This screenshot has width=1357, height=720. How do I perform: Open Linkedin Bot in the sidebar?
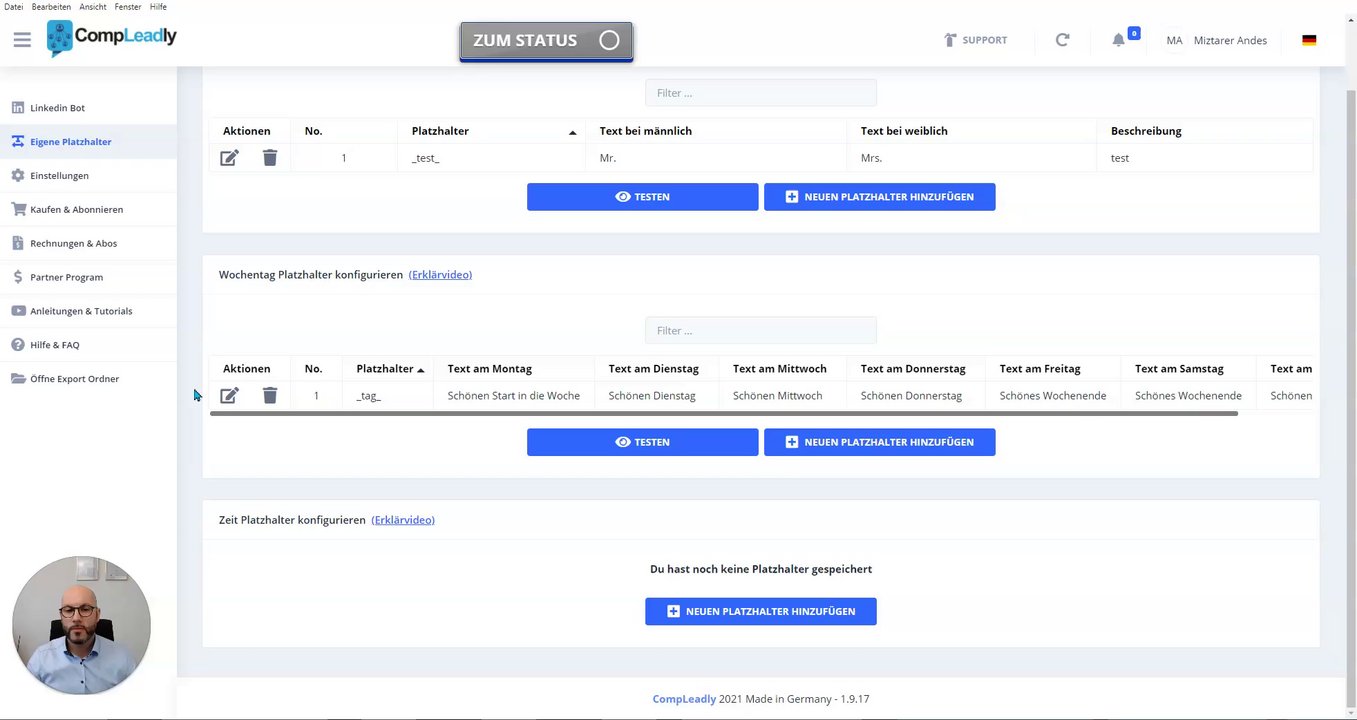(57, 108)
